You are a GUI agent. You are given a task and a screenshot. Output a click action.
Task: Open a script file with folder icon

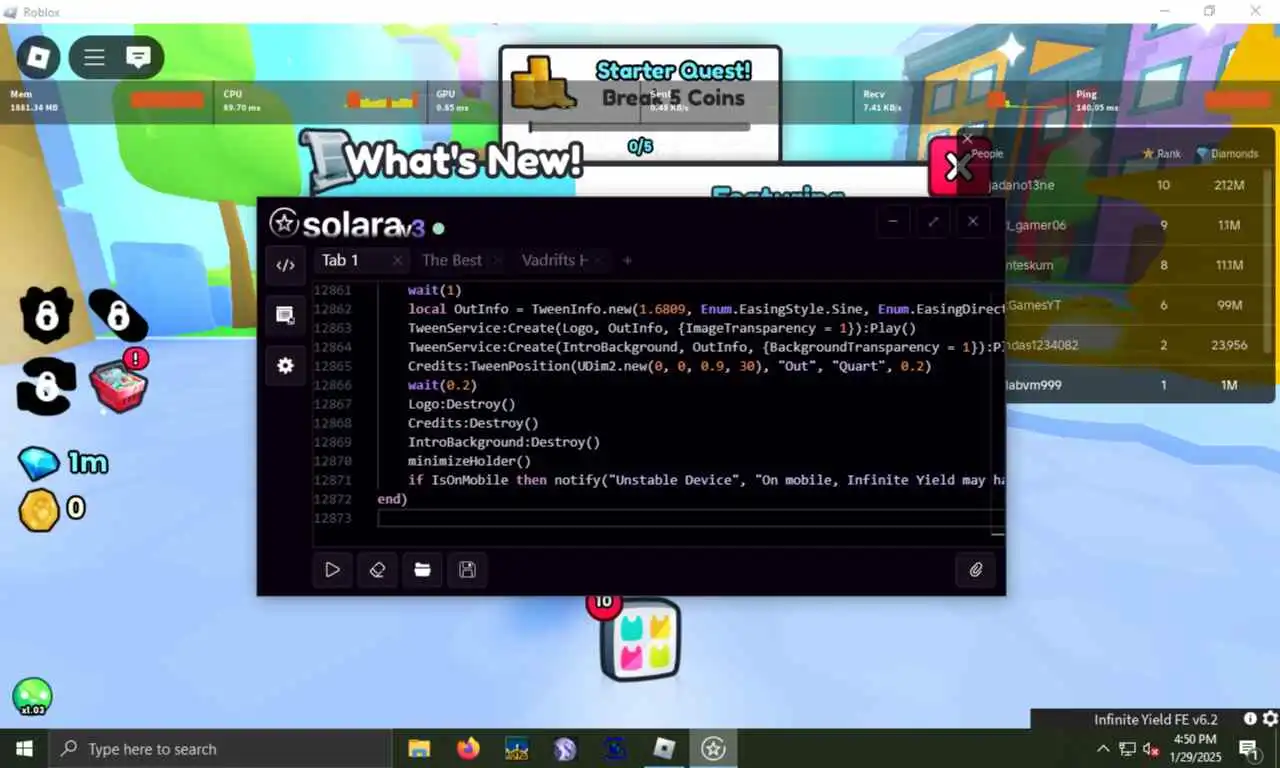[422, 570]
